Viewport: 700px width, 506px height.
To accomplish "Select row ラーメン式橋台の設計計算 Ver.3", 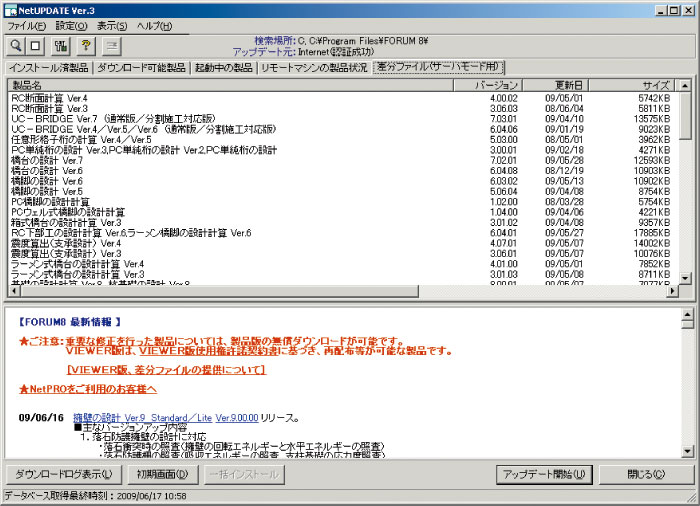I will (x=342, y=274).
